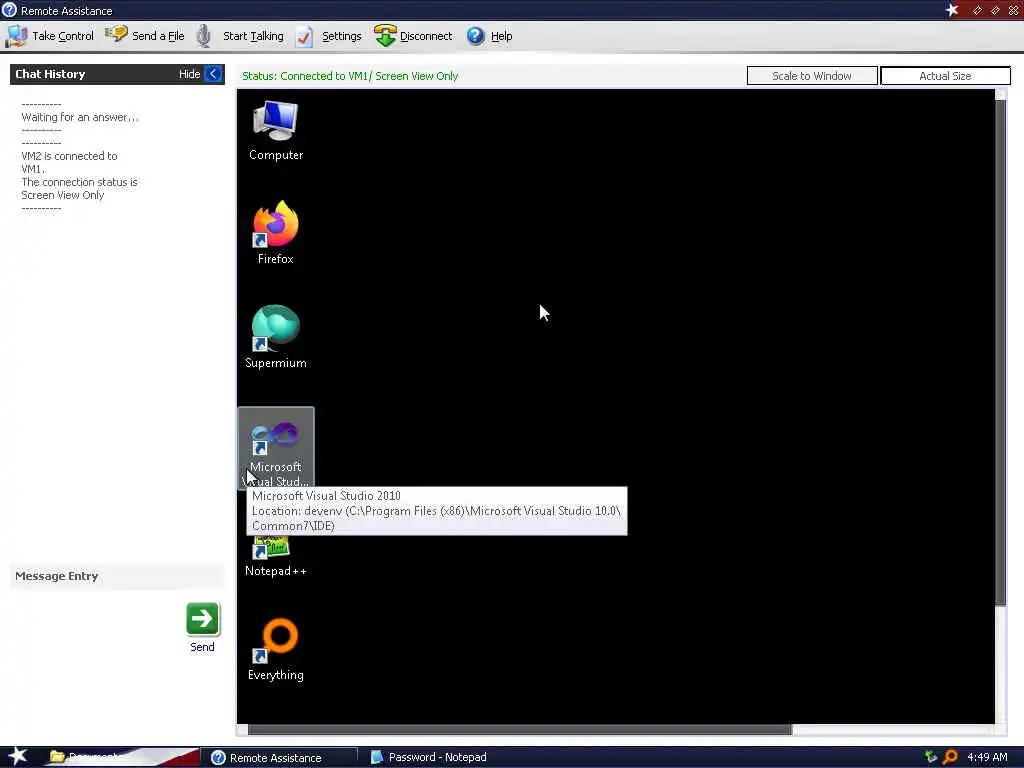The image size is (1024, 768).
Task: Click the Take Control toolbar button
Action: click(x=50, y=36)
